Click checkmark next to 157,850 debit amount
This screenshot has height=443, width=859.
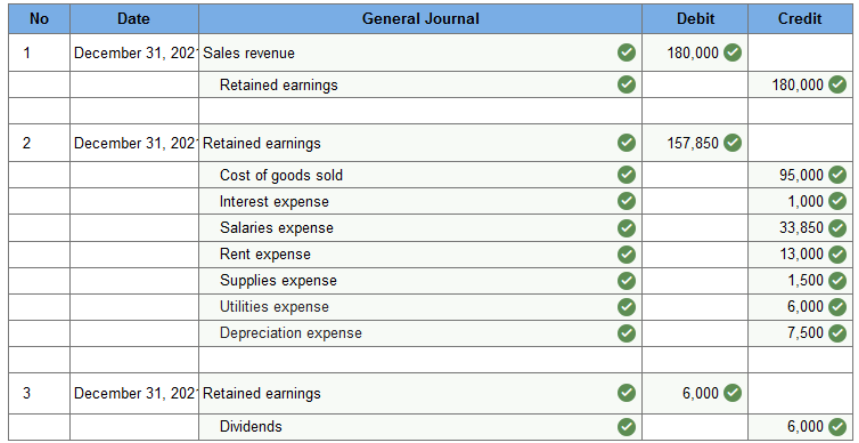(x=732, y=143)
